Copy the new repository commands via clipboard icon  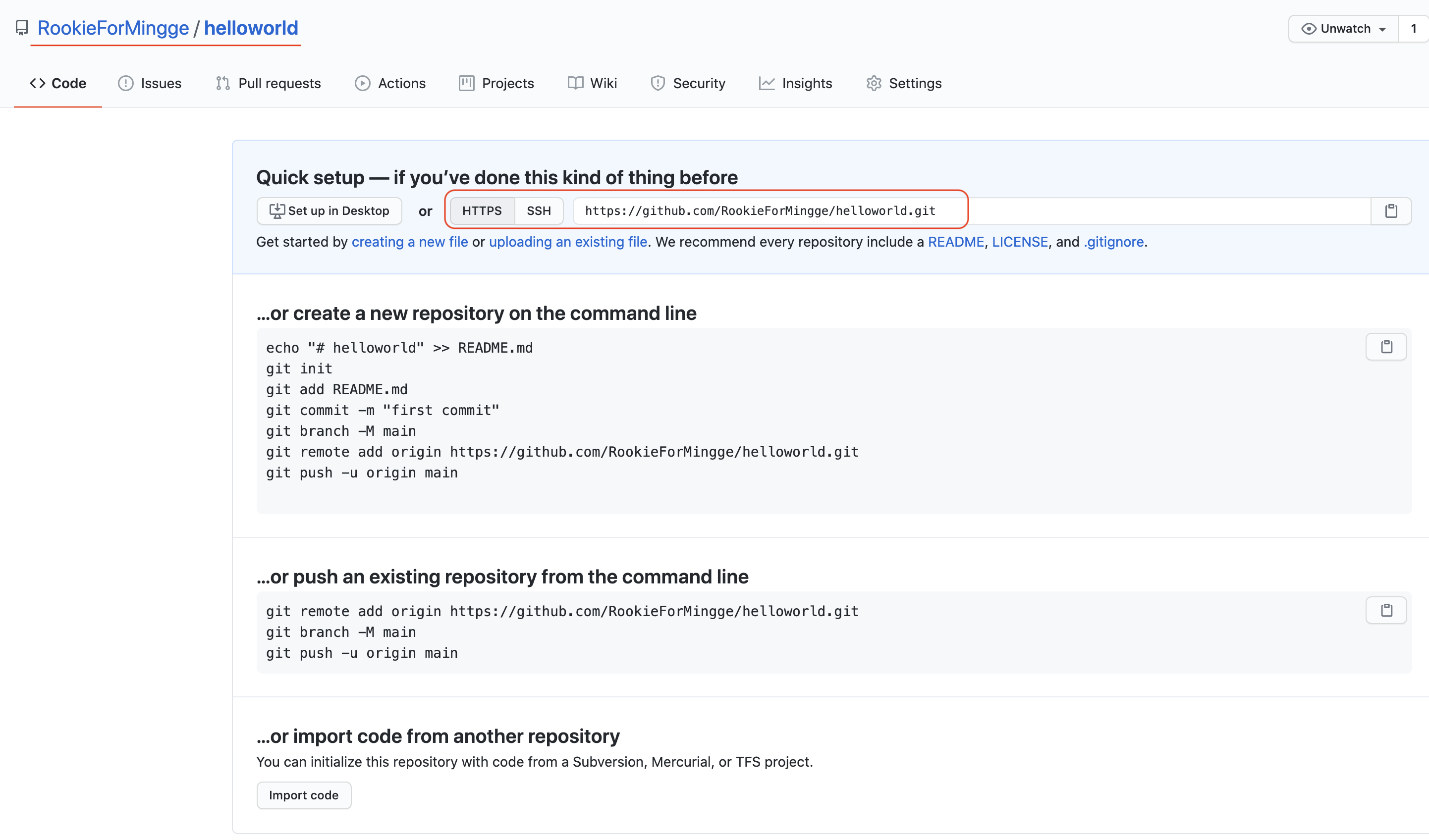point(1386,347)
